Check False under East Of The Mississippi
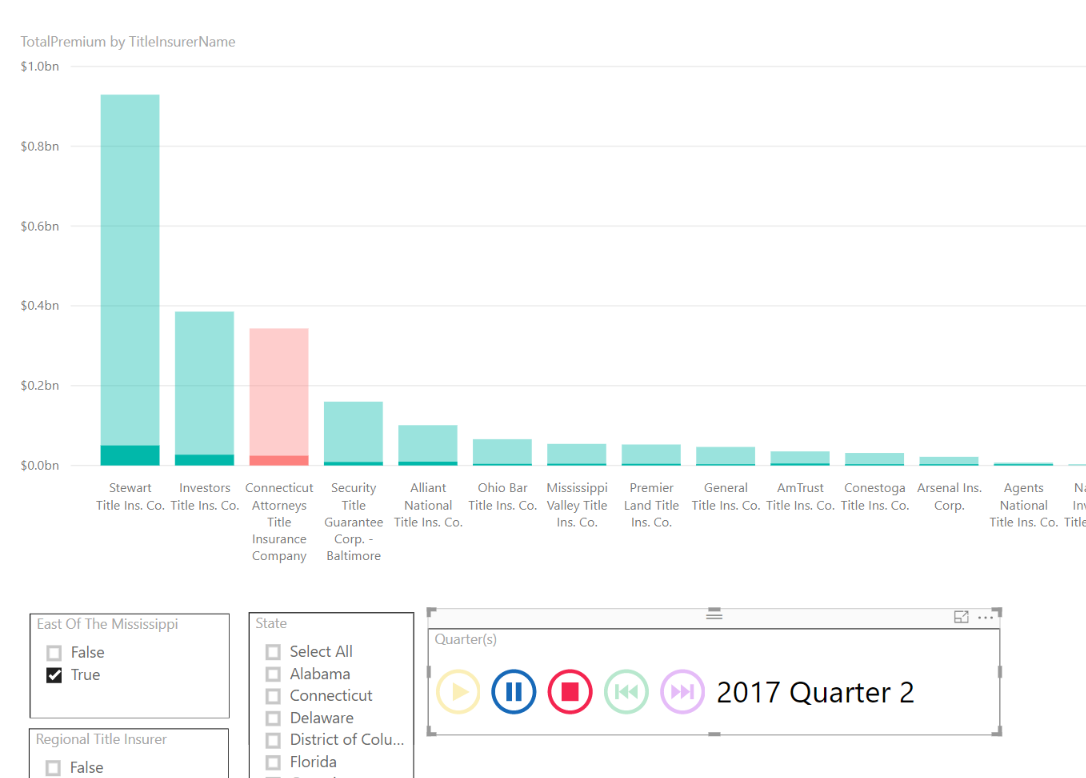 click(54, 653)
